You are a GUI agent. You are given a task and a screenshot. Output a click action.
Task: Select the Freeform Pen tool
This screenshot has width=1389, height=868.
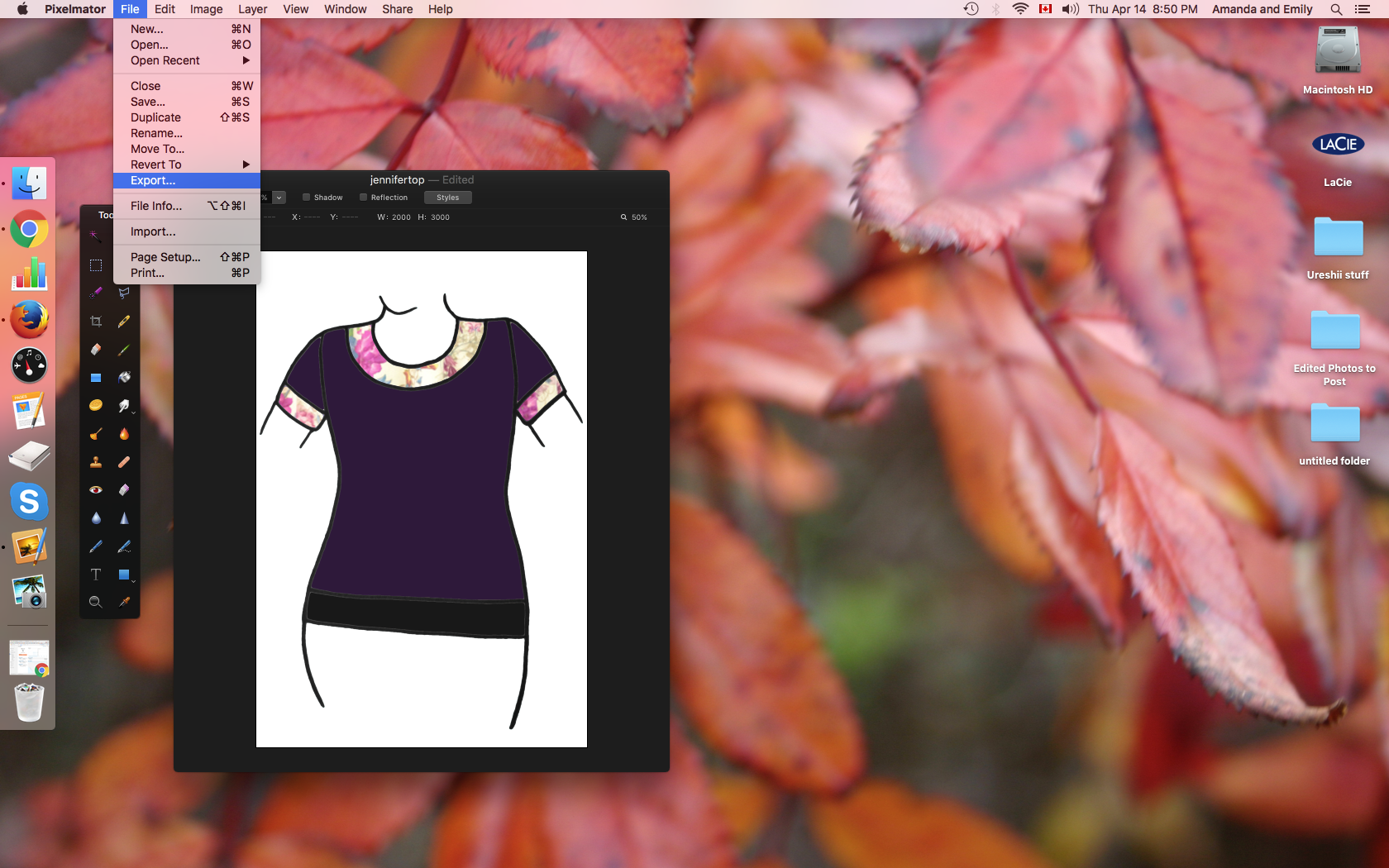(x=124, y=546)
